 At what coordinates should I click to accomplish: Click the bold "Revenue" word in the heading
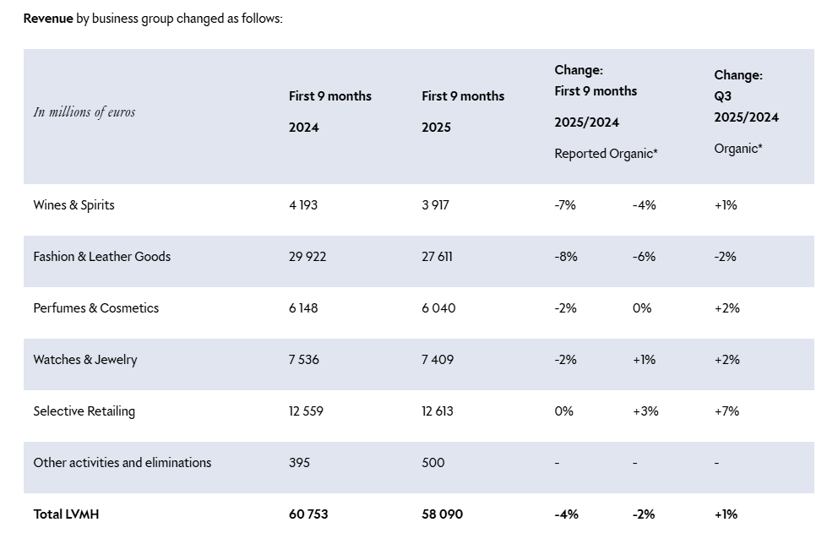[48, 18]
